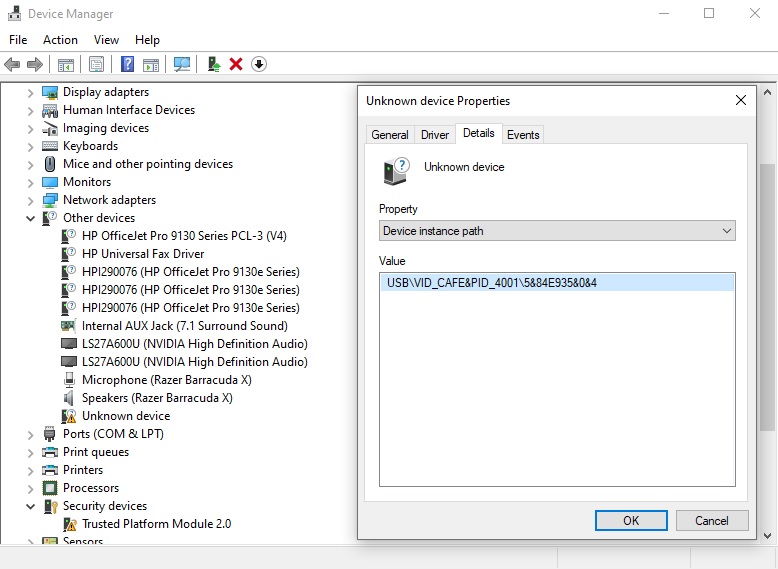Collapse the Other devices node
The image size is (778, 569).
[x=30, y=218]
